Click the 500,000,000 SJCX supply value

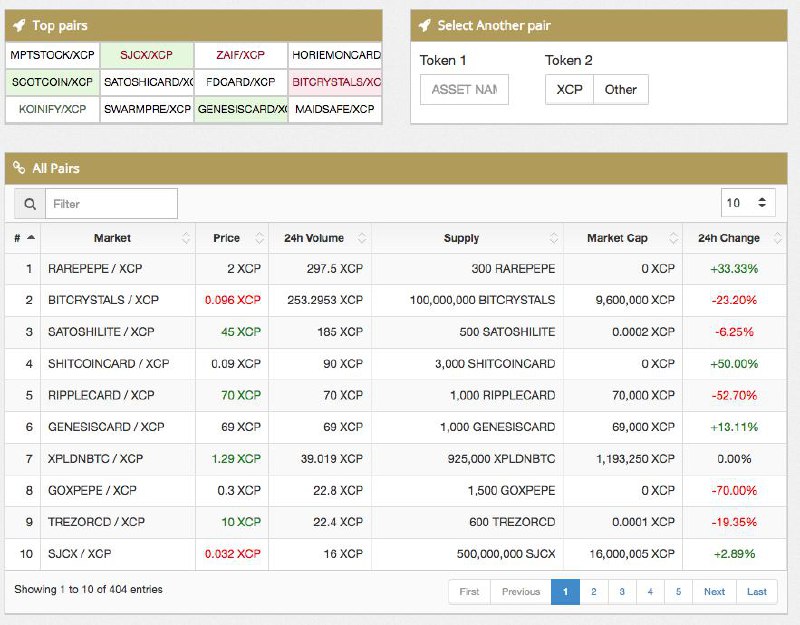[x=506, y=554]
